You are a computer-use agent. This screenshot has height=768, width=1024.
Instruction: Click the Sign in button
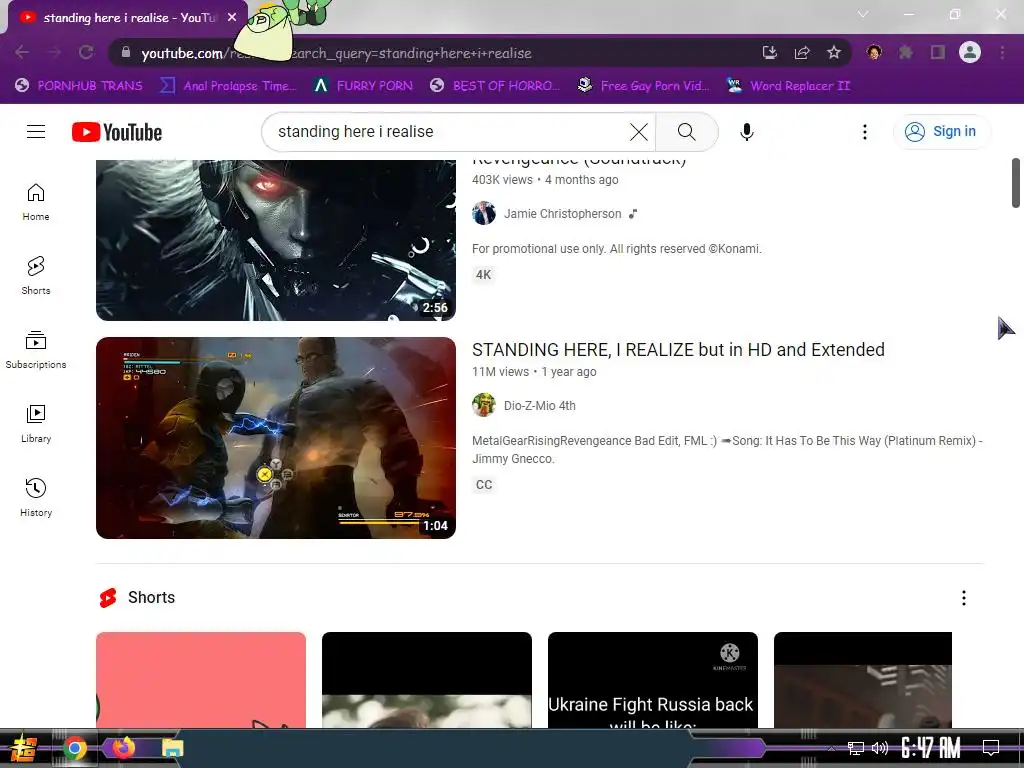(942, 132)
